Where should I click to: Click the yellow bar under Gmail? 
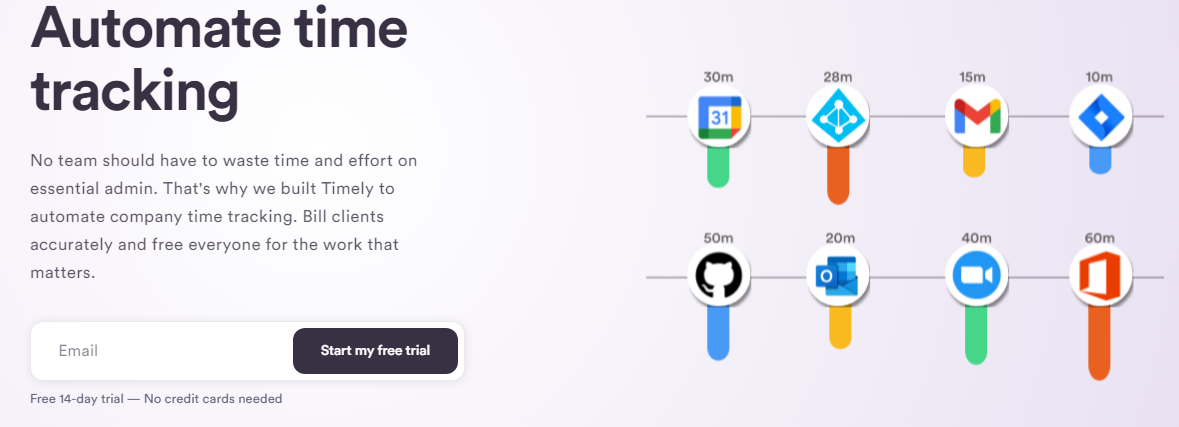974,162
